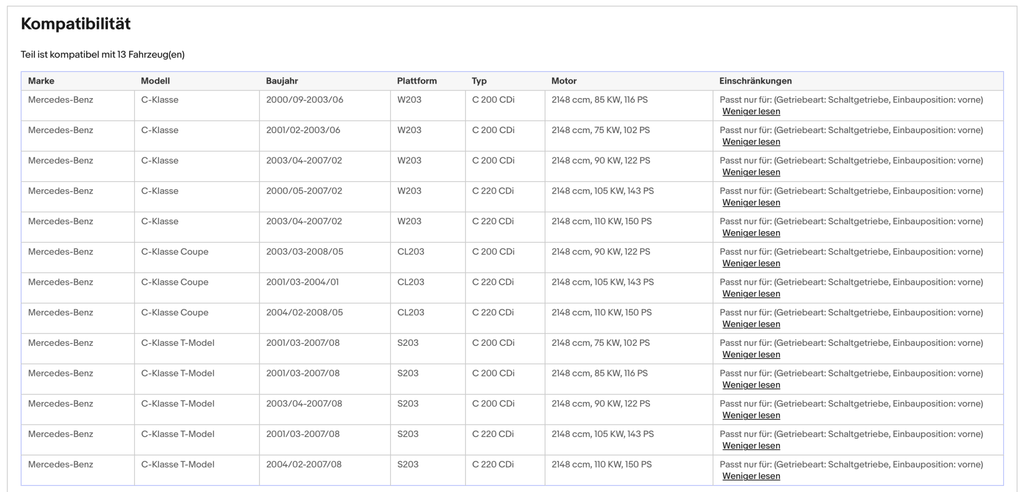Click 'Mercedes-Benz' in the 2004/02-2007/08 row

[x=61, y=465]
